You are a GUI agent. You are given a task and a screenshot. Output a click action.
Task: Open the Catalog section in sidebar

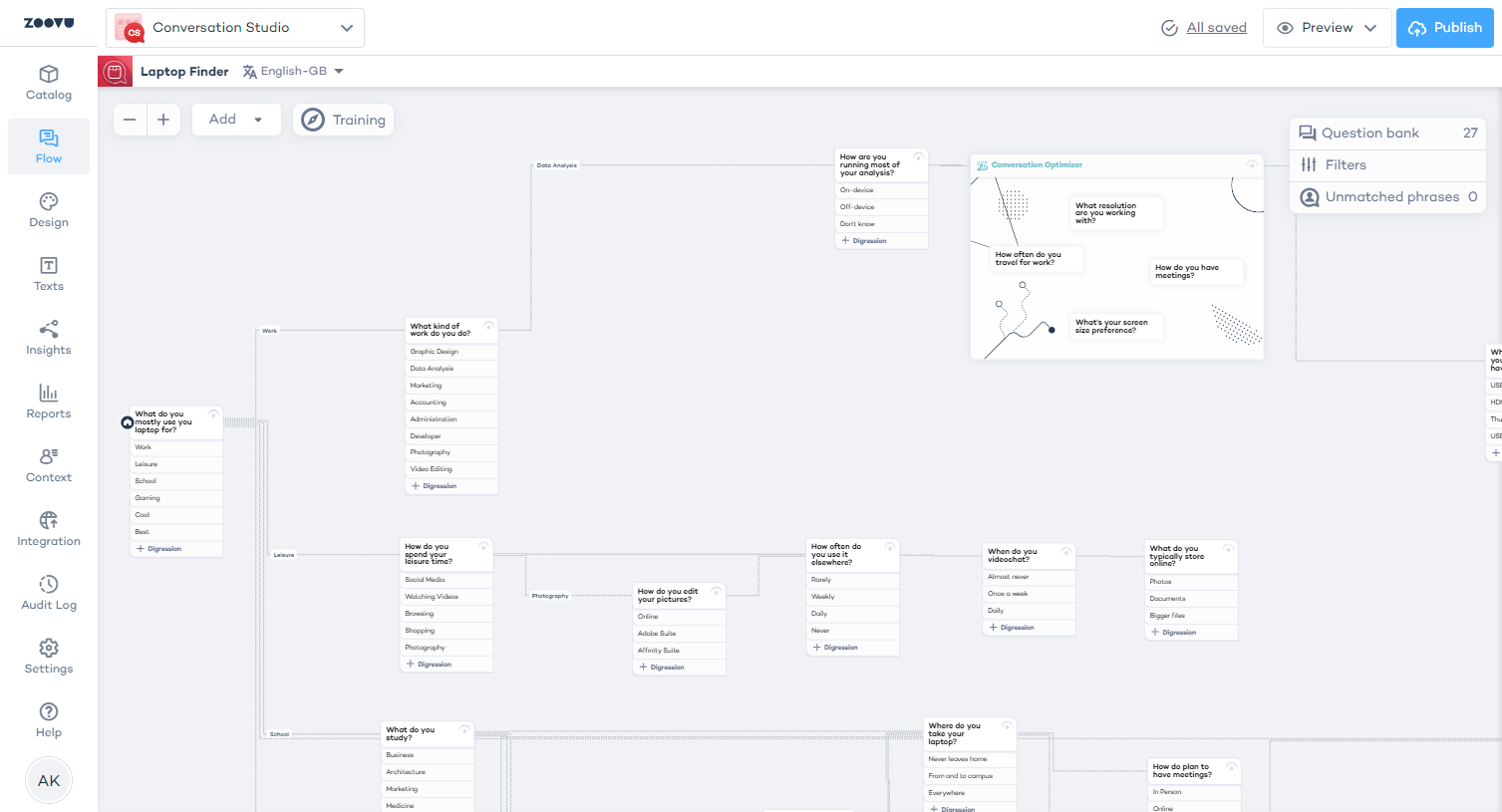click(x=49, y=83)
